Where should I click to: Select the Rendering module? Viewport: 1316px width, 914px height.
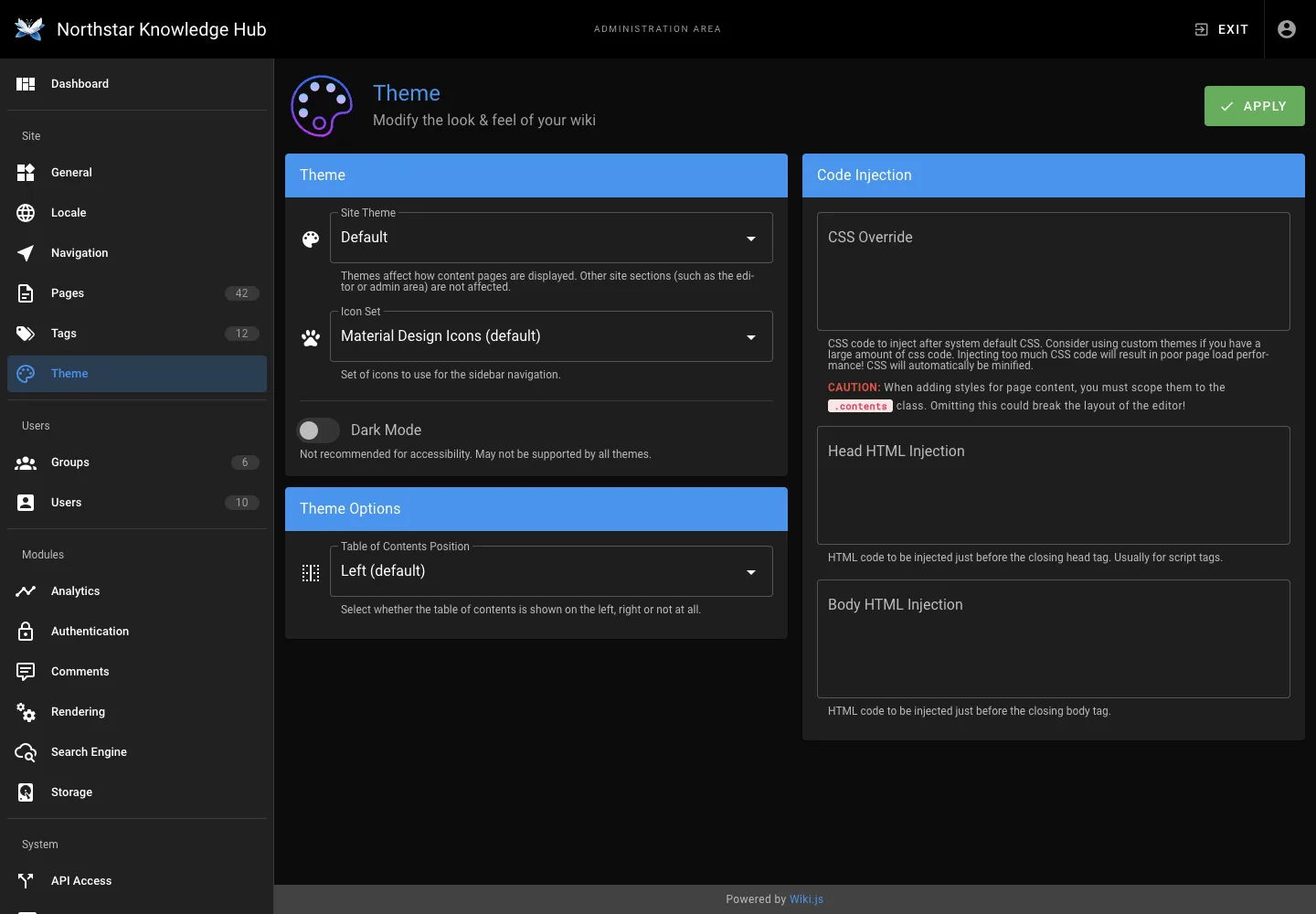[137, 712]
